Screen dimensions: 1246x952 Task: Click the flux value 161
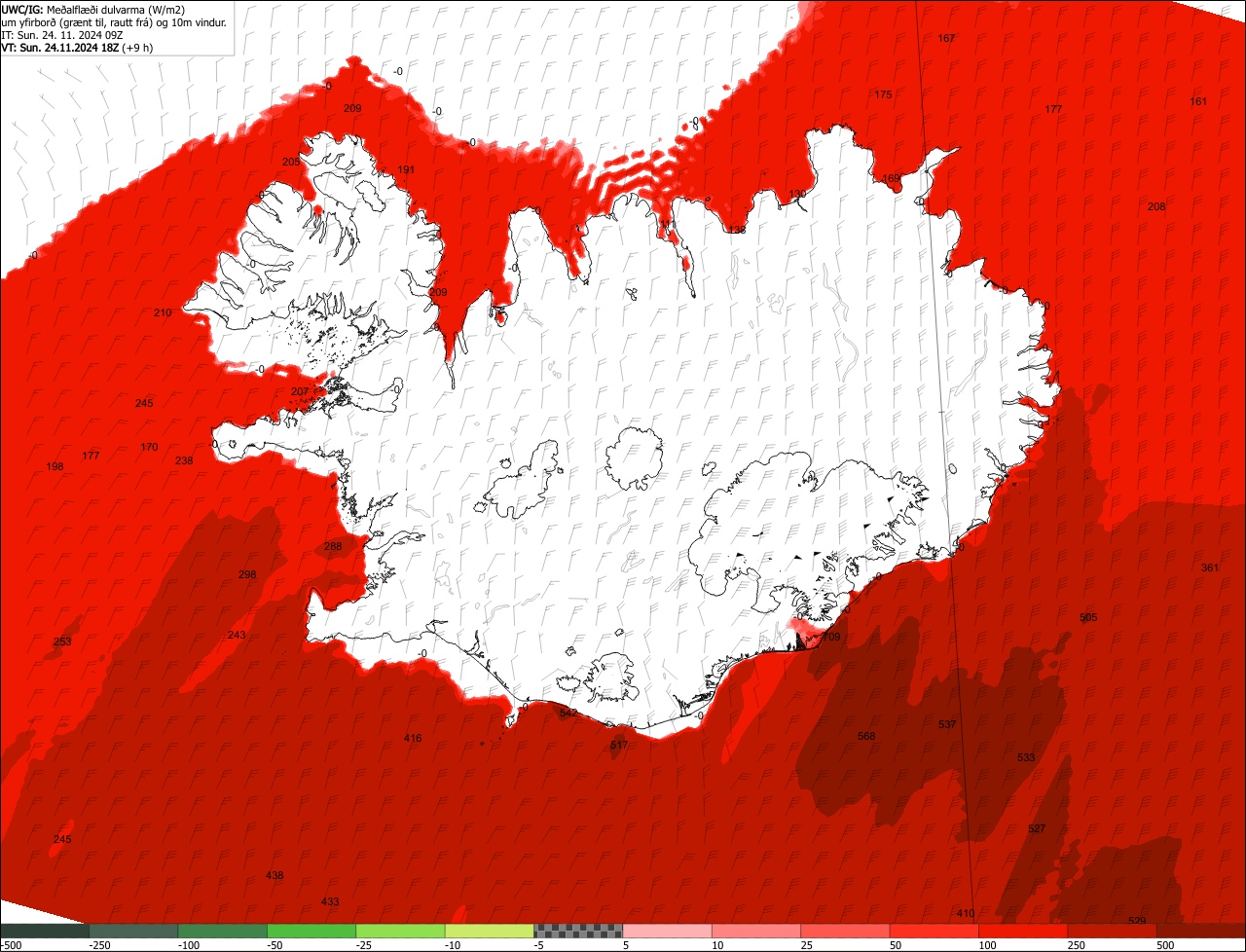(x=1198, y=101)
